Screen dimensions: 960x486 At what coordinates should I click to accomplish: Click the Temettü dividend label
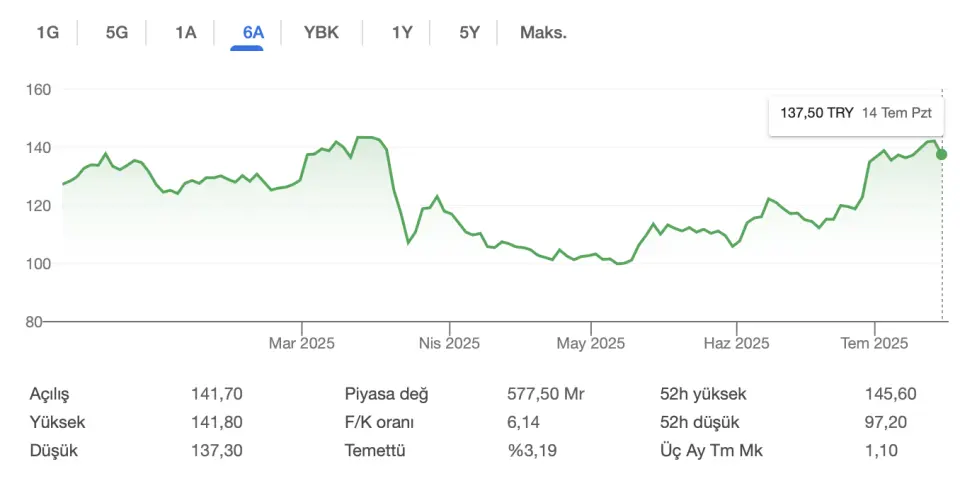374,450
